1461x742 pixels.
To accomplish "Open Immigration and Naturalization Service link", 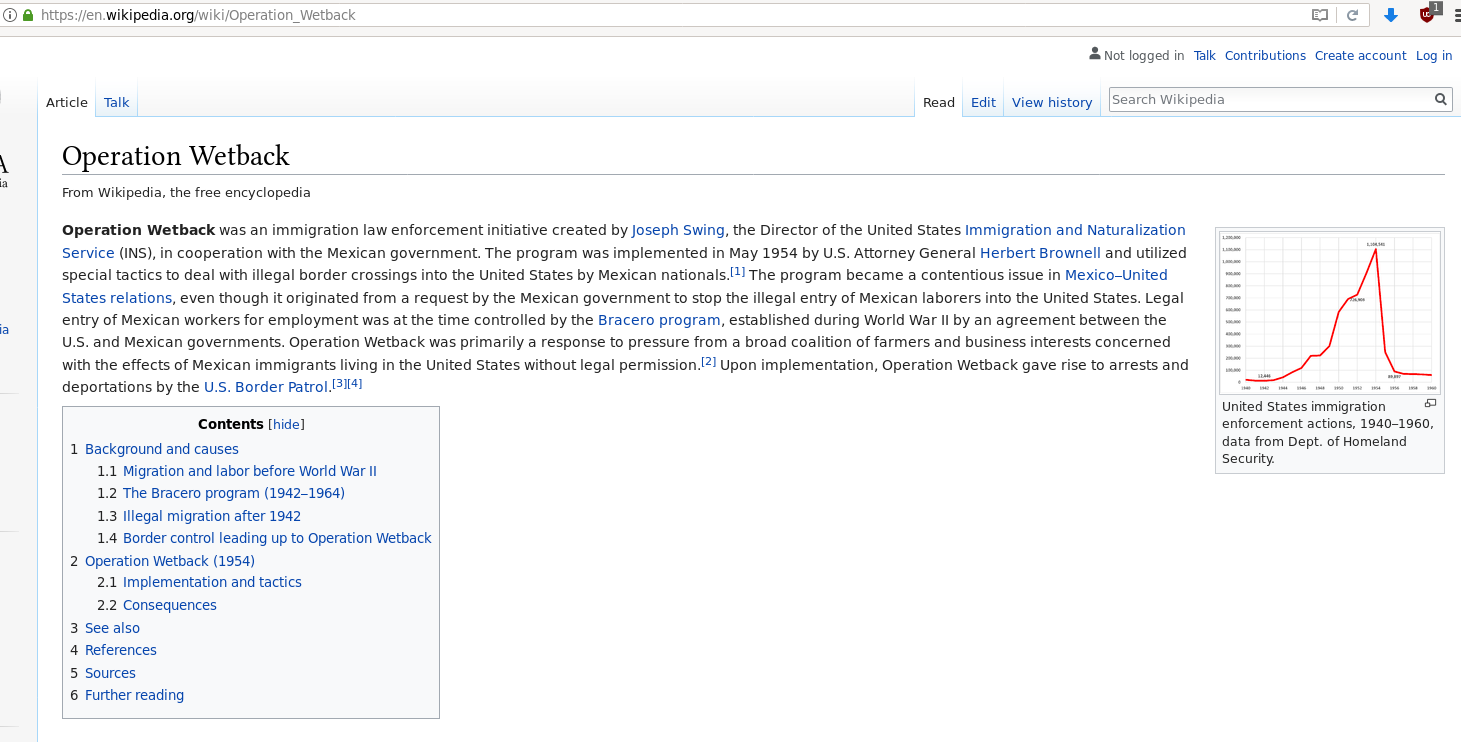I will click(x=1075, y=230).
